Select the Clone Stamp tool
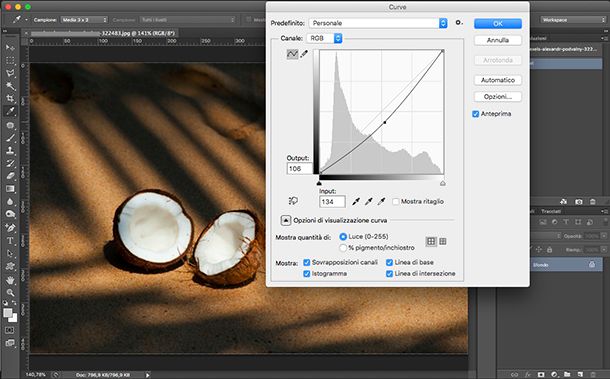The width and height of the screenshot is (610, 379). coord(10,151)
